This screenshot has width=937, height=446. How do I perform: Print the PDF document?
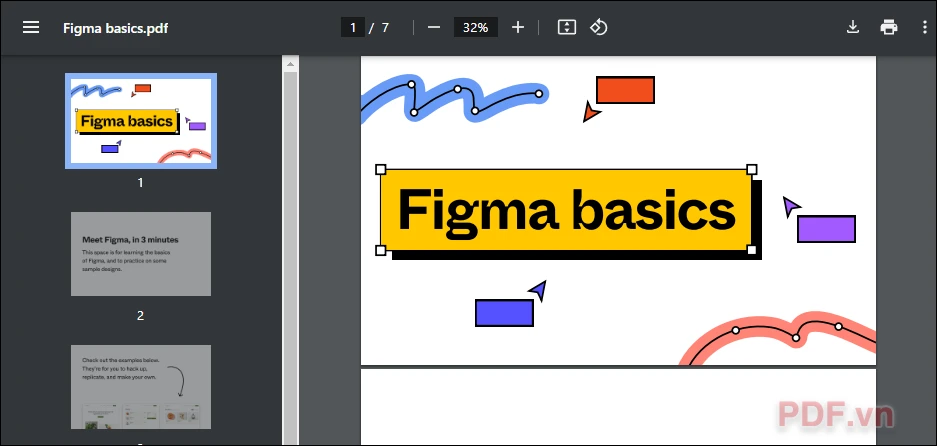(889, 28)
